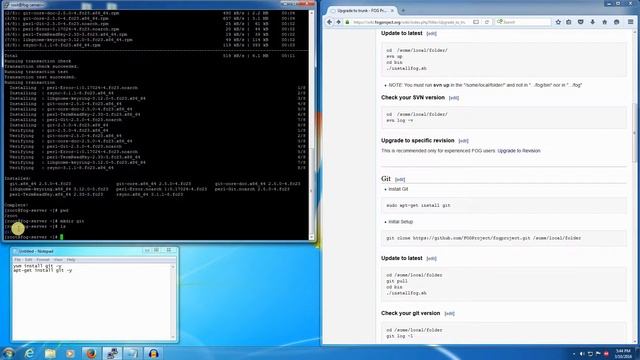This screenshot has width=640, height=360.
Task: Click the terminal command prompt cursor line
Action: pos(33,237)
